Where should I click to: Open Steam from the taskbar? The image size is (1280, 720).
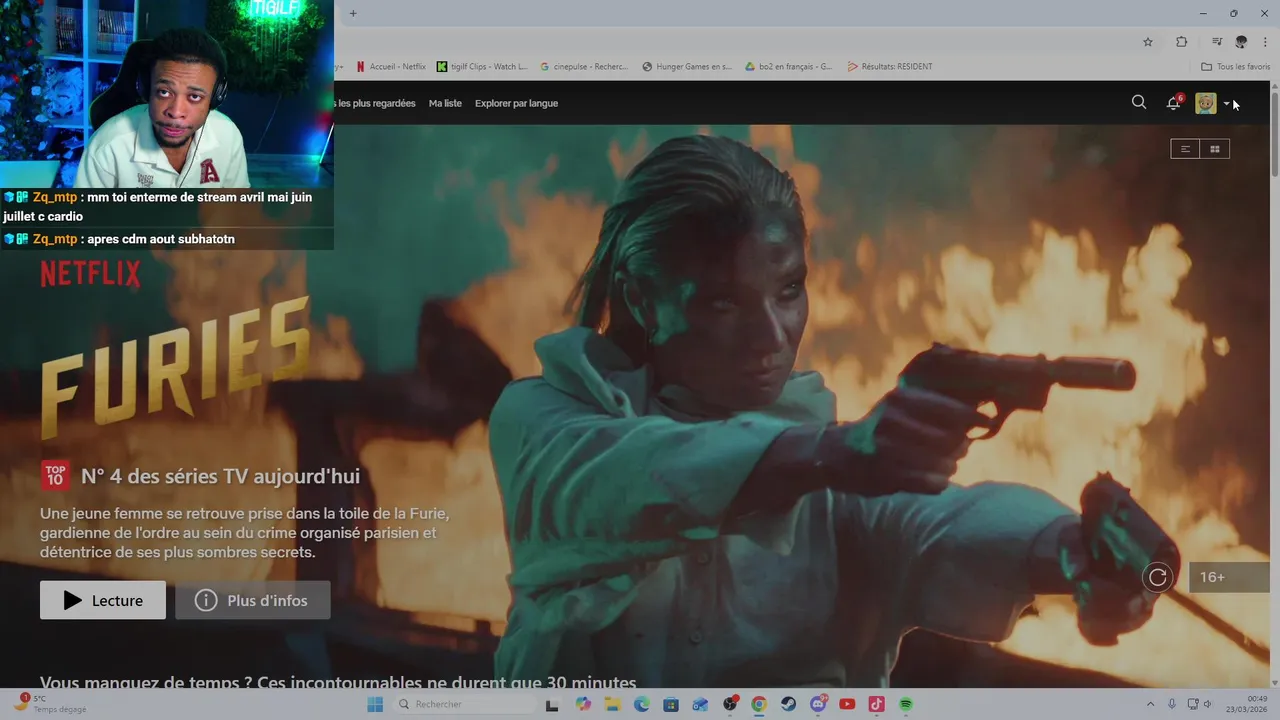click(x=789, y=704)
